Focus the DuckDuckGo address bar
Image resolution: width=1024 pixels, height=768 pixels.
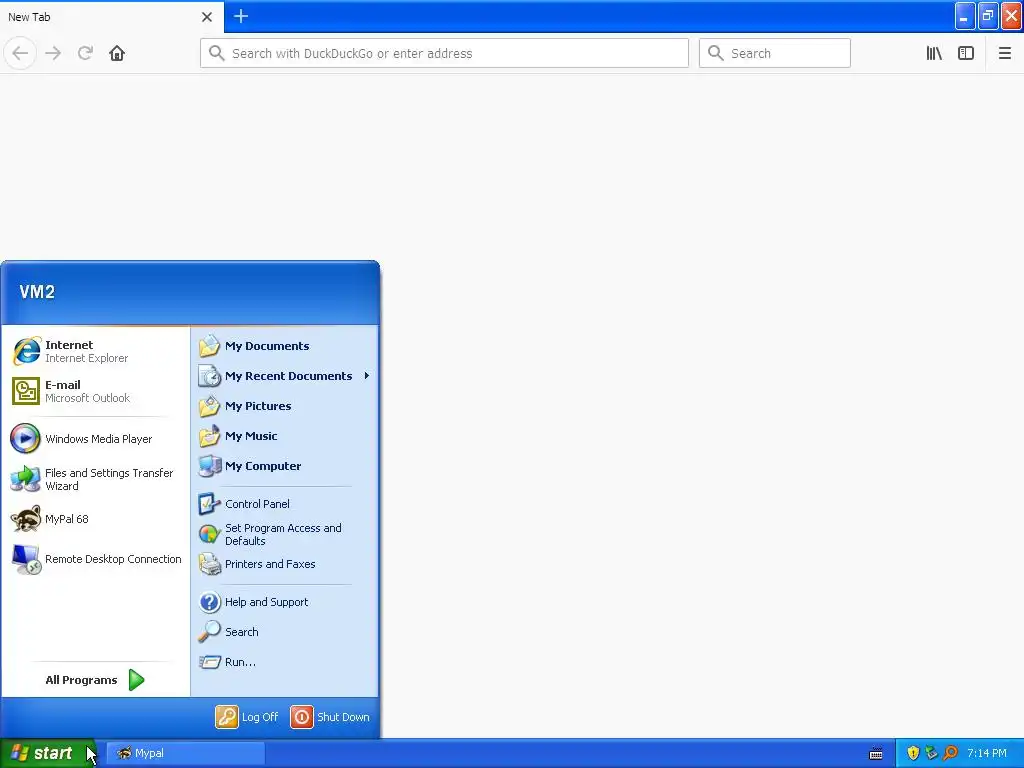[444, 53]
